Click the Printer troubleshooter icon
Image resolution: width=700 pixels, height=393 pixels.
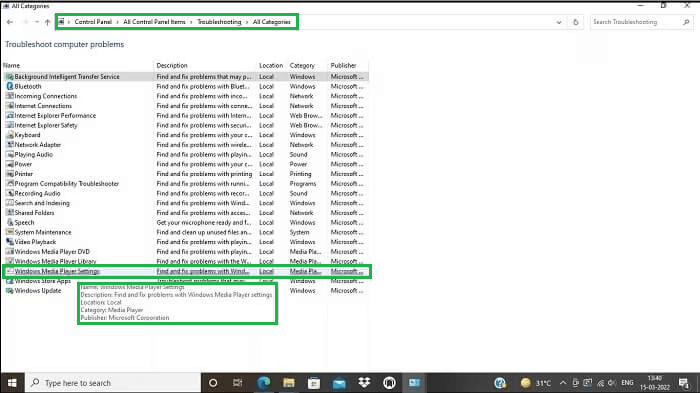click(10, 174)
